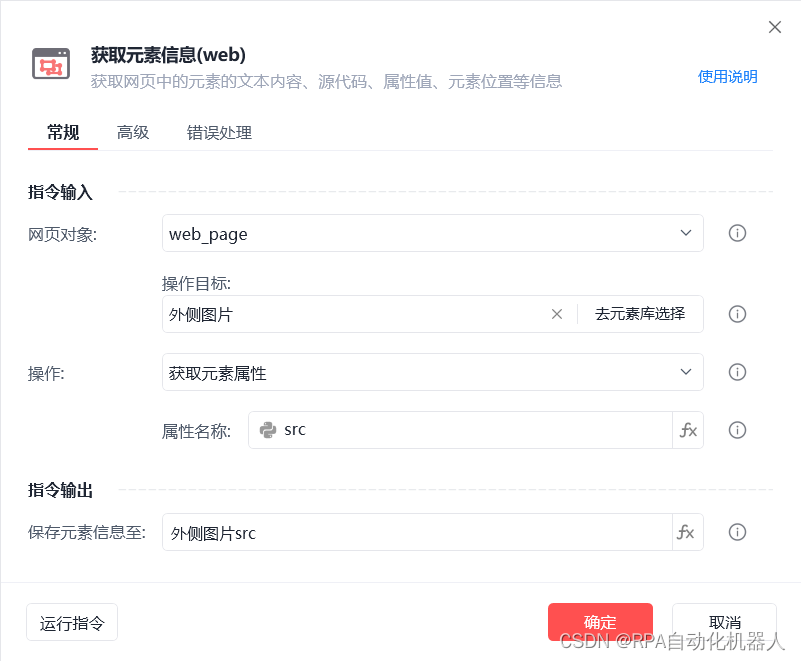Screen dimensions: 801x661
Task: Click Python mode icon before src
Action: point(268,430)
